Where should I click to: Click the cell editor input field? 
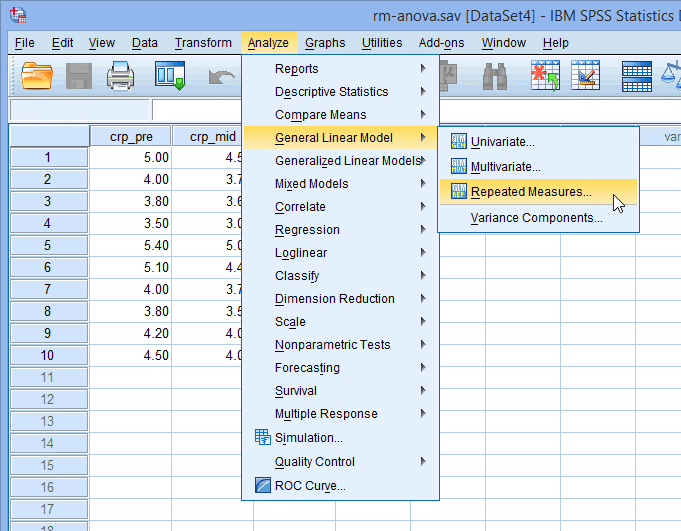pyautogui.click(x=197, y=110)
